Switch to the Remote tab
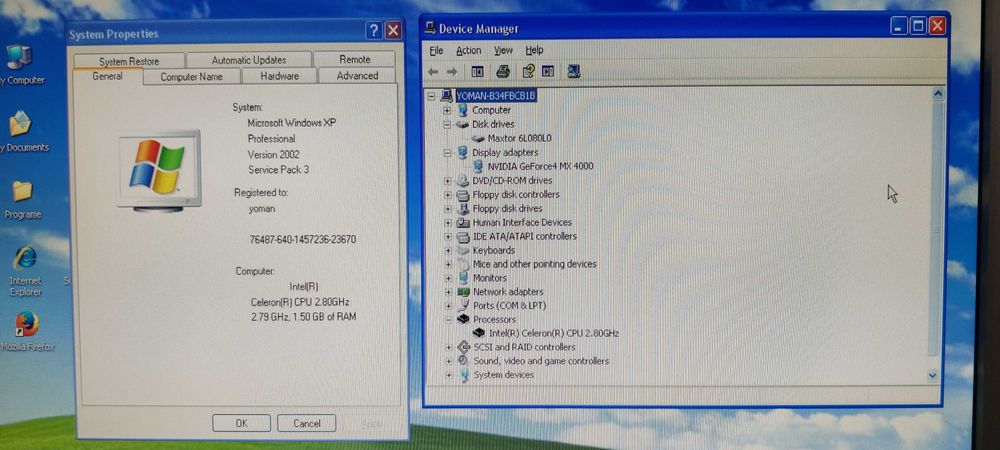The width and height of the screenshot is (1000, 450). (x=355, y=59)
